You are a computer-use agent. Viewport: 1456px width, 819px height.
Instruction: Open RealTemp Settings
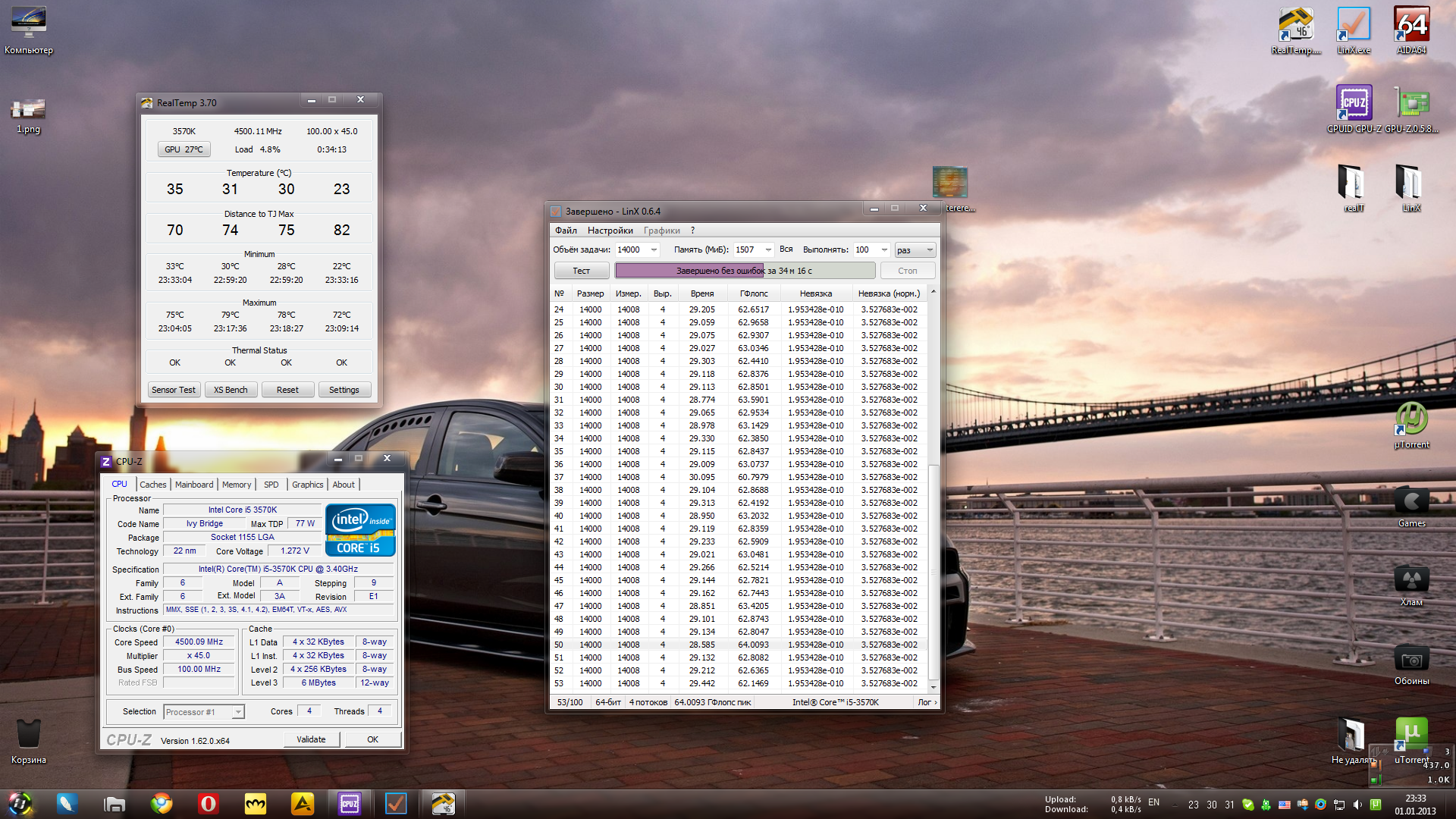pos(344,390)
